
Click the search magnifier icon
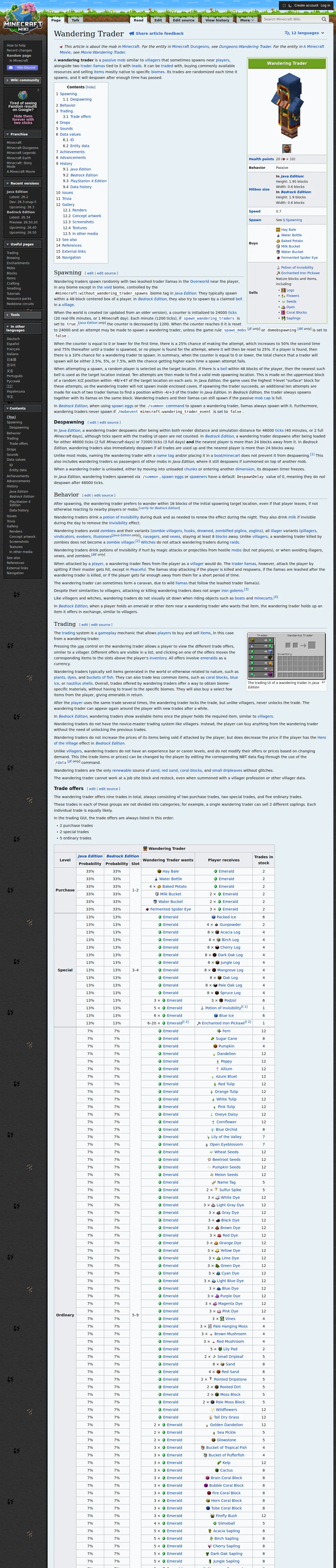(323, 19)
